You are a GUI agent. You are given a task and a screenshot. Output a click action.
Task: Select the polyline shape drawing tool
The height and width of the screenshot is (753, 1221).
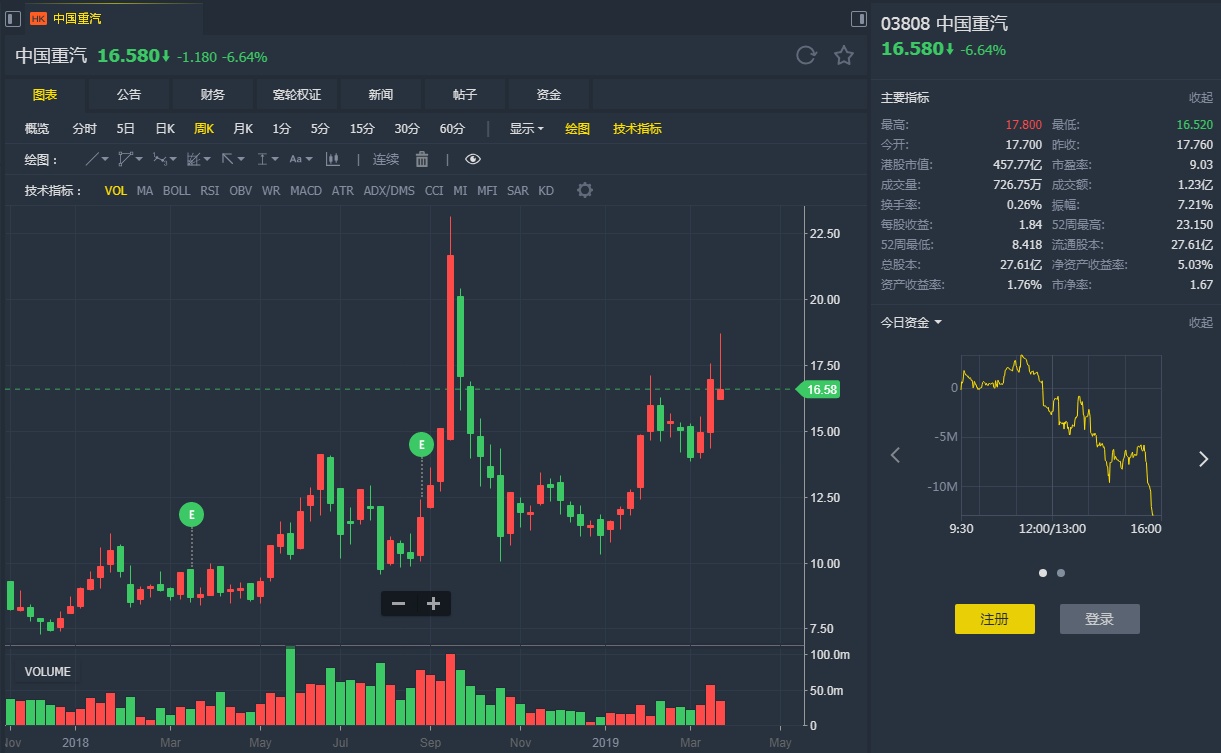point(126,159)
